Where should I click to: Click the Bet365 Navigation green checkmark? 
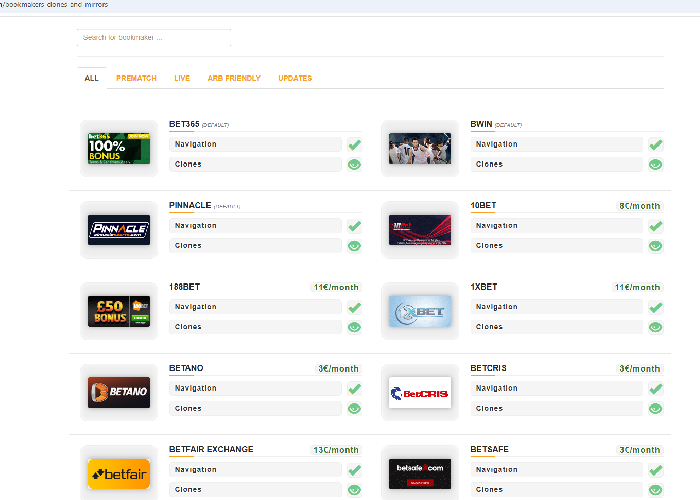354,145
